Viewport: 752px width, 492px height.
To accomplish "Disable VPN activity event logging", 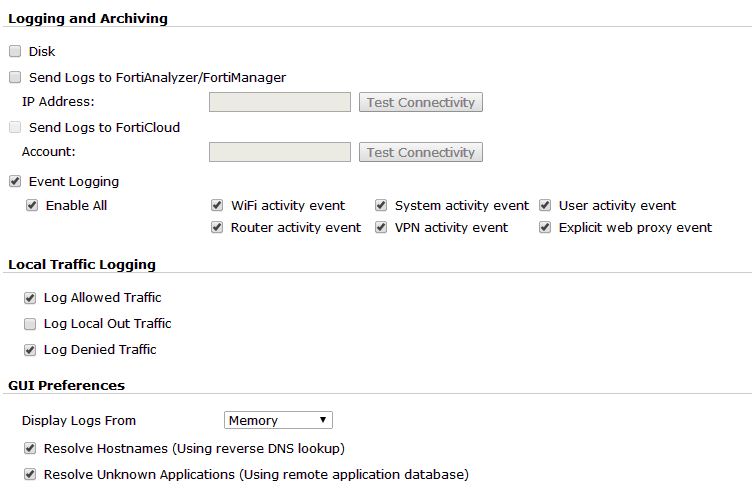I will point(381,227).
